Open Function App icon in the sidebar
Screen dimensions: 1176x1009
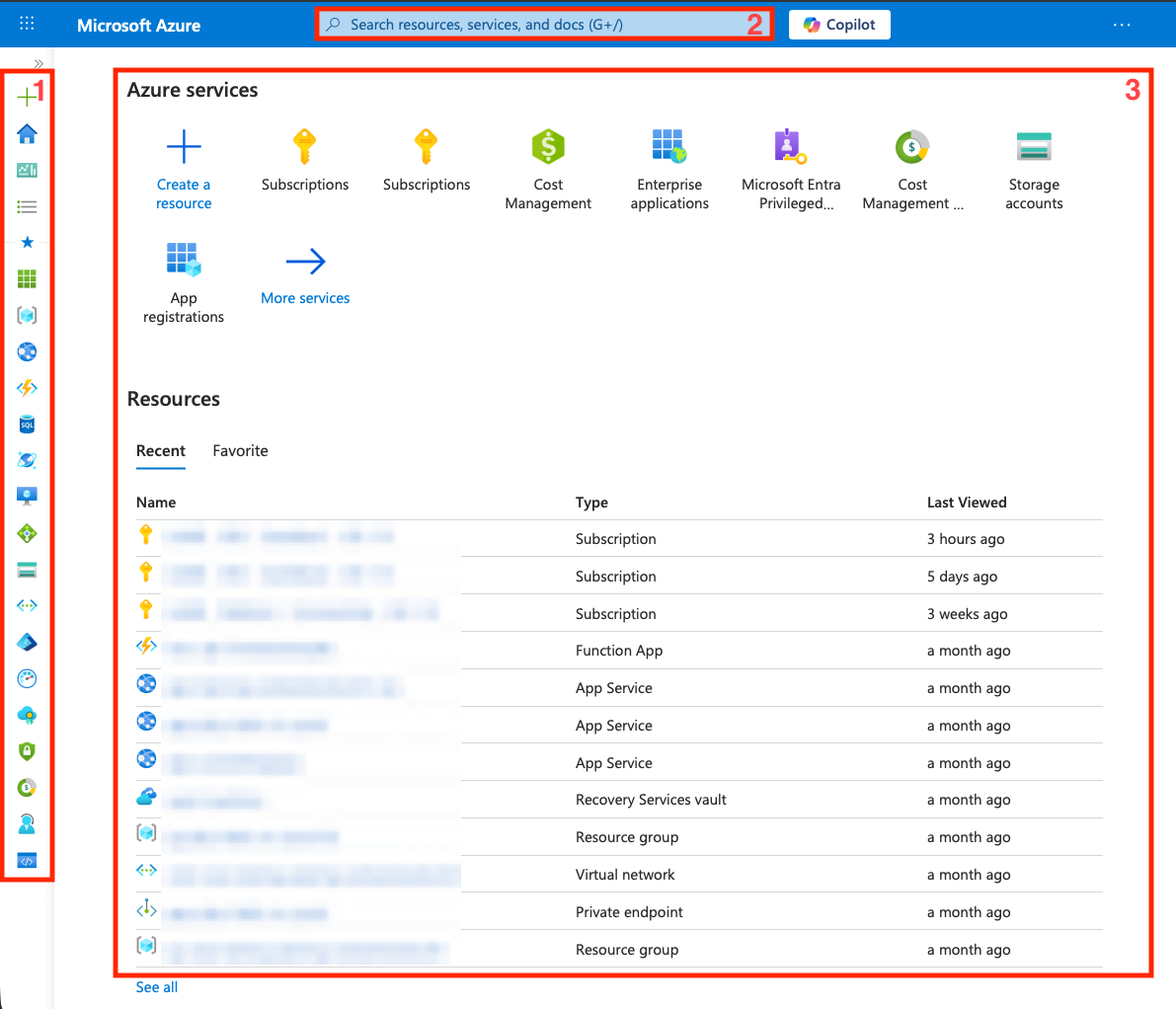click(x=28, y=388)
